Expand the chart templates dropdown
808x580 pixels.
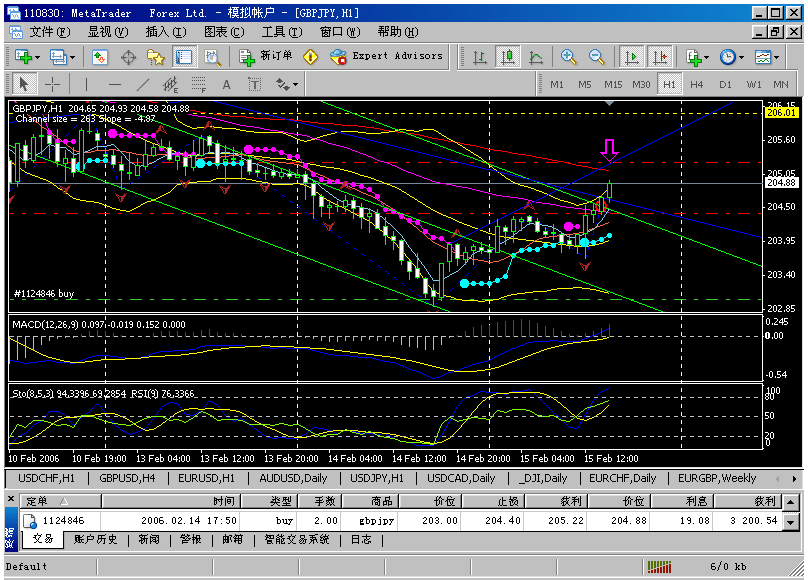(767, 57)
